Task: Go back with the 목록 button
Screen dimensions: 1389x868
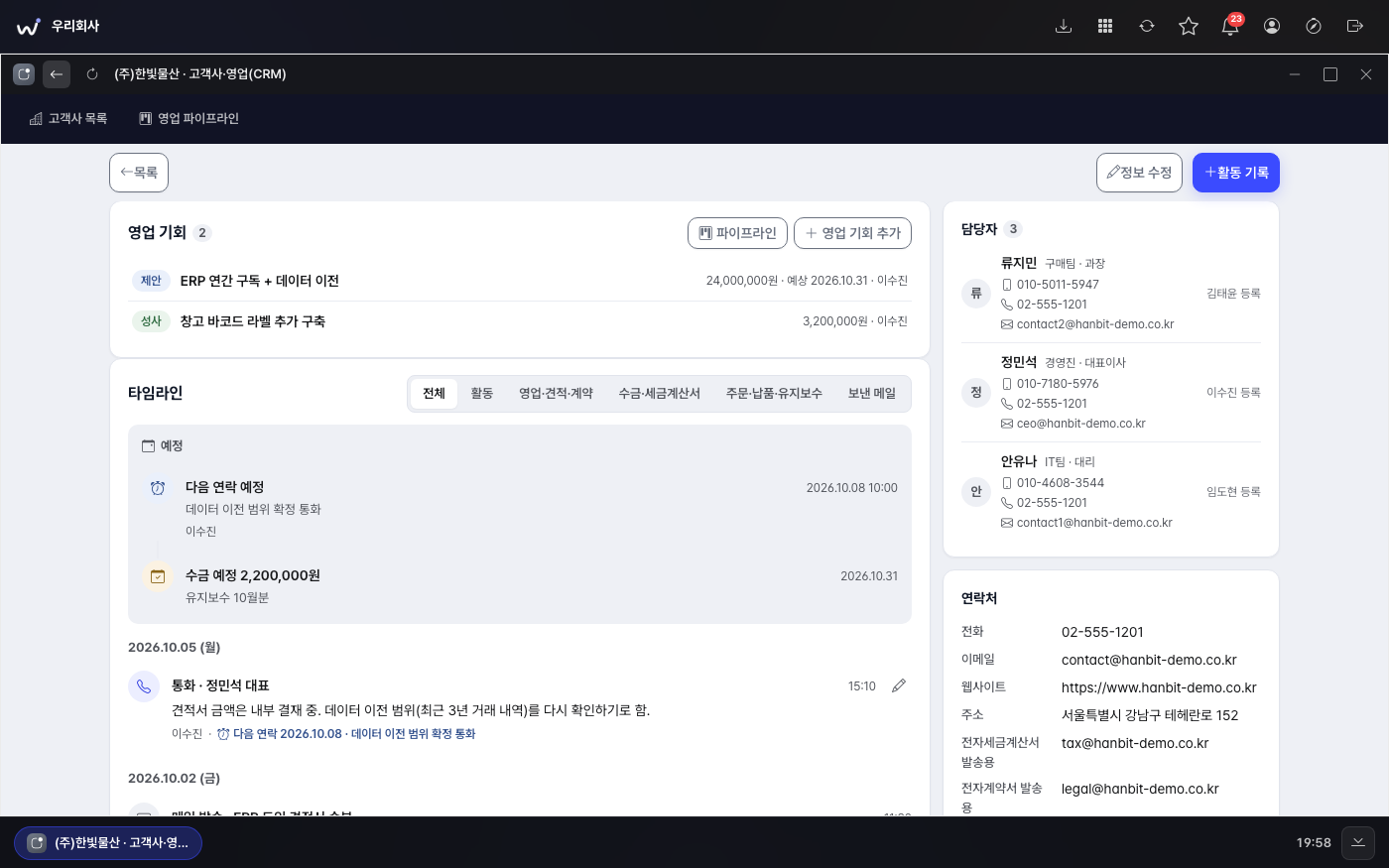Action: [139, 173]
